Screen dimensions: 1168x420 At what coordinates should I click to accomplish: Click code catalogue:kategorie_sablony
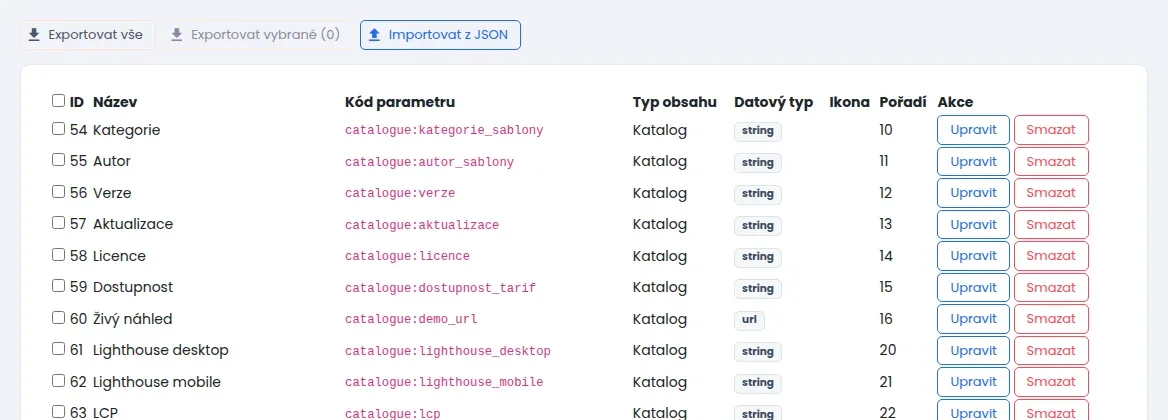click(x=444, y=130)
